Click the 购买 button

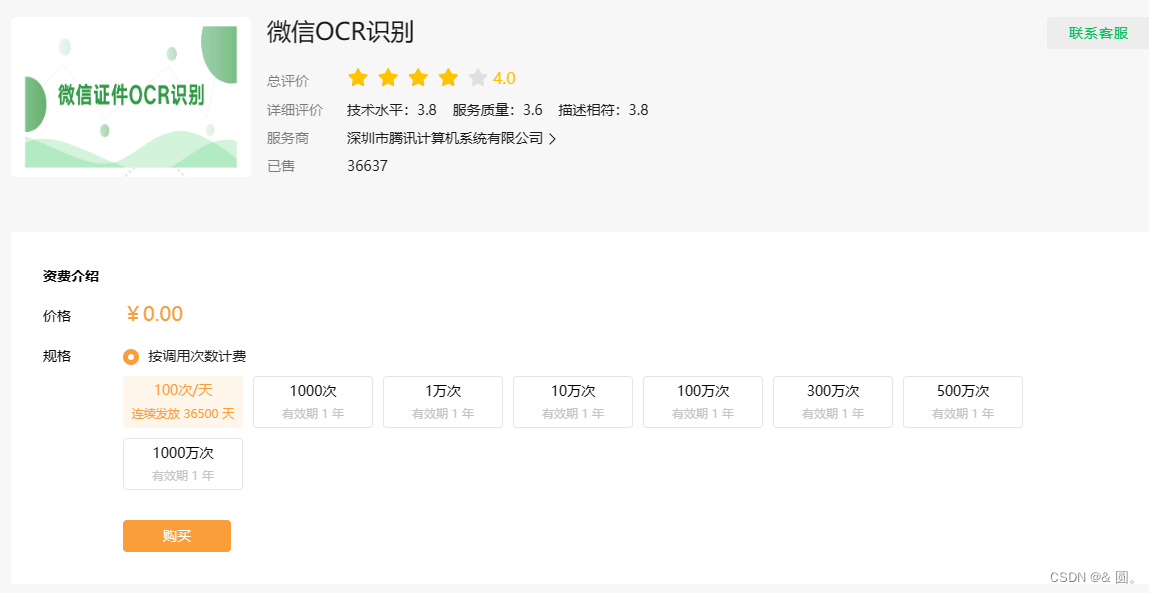(177, 536)
